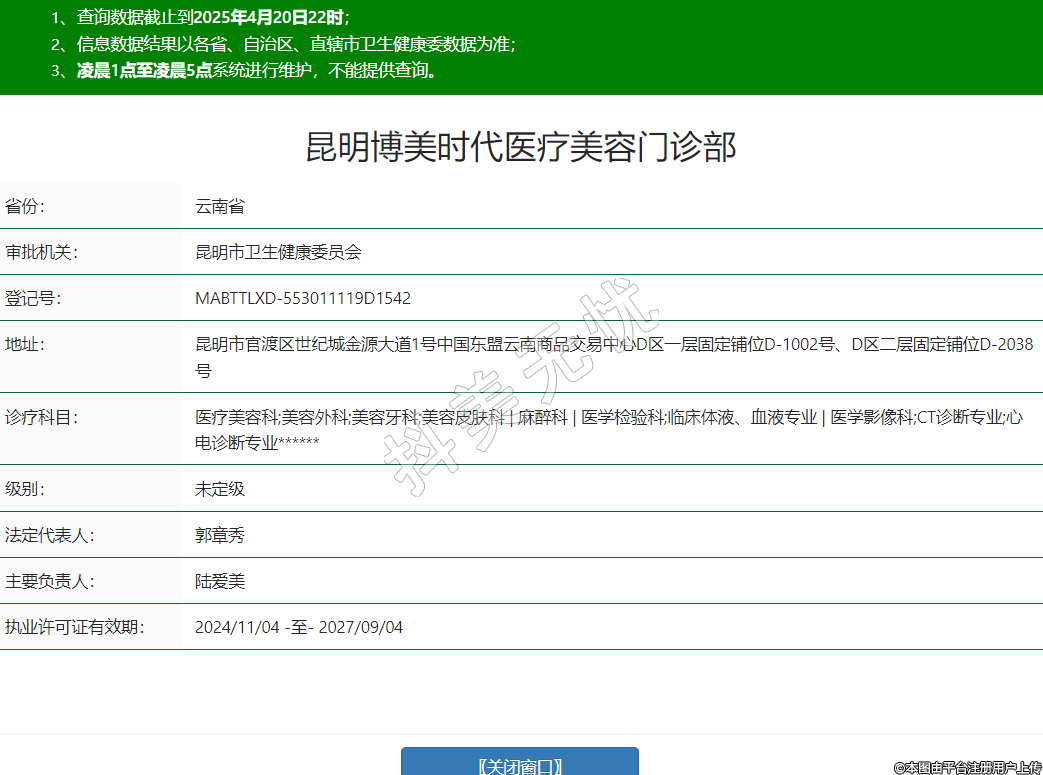
Task: Select the 审批机关 row label
Action: coord(41,252)
